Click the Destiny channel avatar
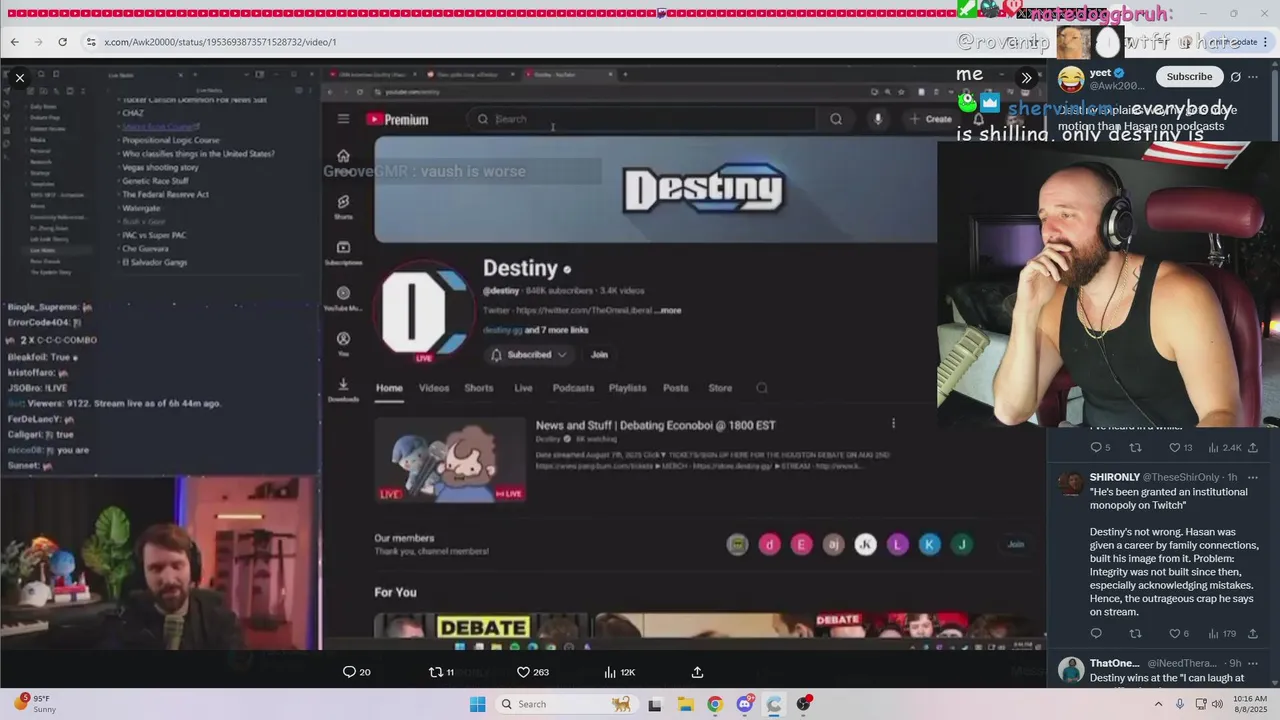Screen dimensions: 1280x720 click(423, 311)
